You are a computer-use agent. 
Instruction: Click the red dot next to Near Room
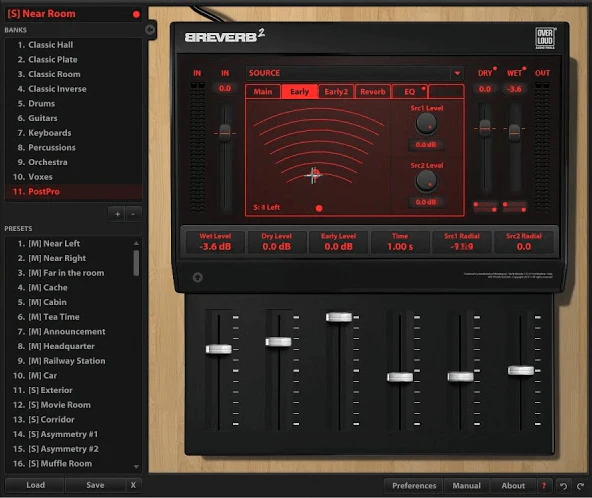136,14
